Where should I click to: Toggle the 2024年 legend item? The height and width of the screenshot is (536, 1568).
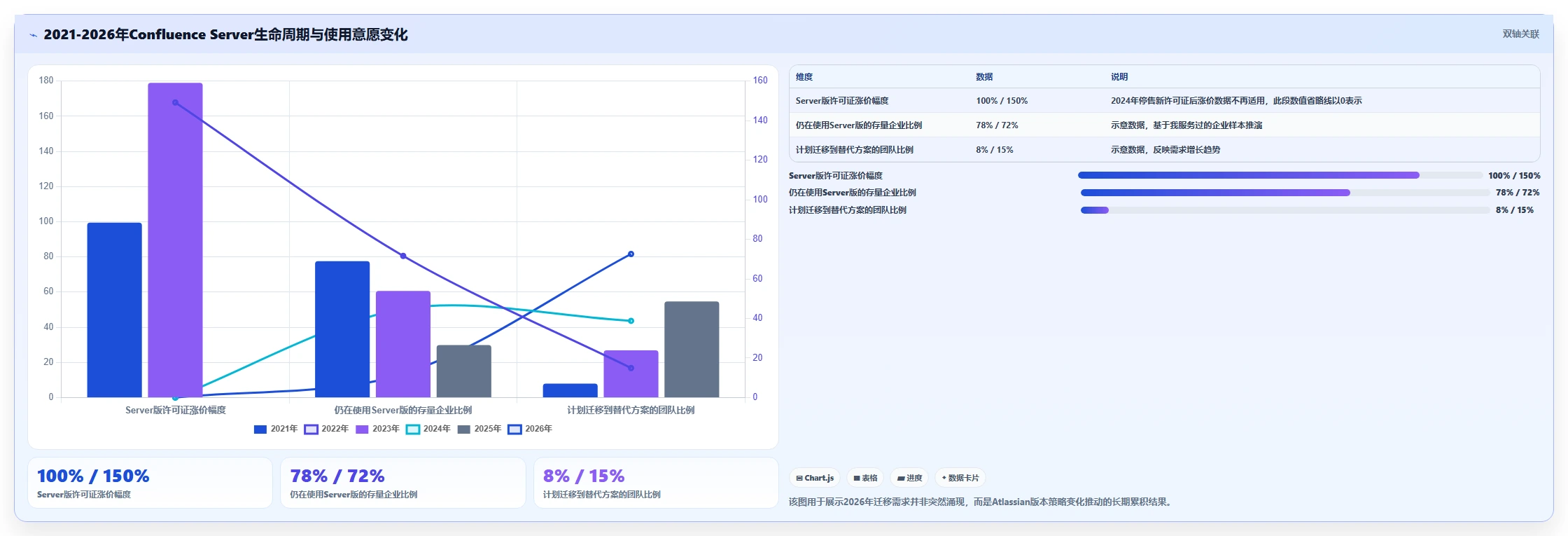click(428, 429)
